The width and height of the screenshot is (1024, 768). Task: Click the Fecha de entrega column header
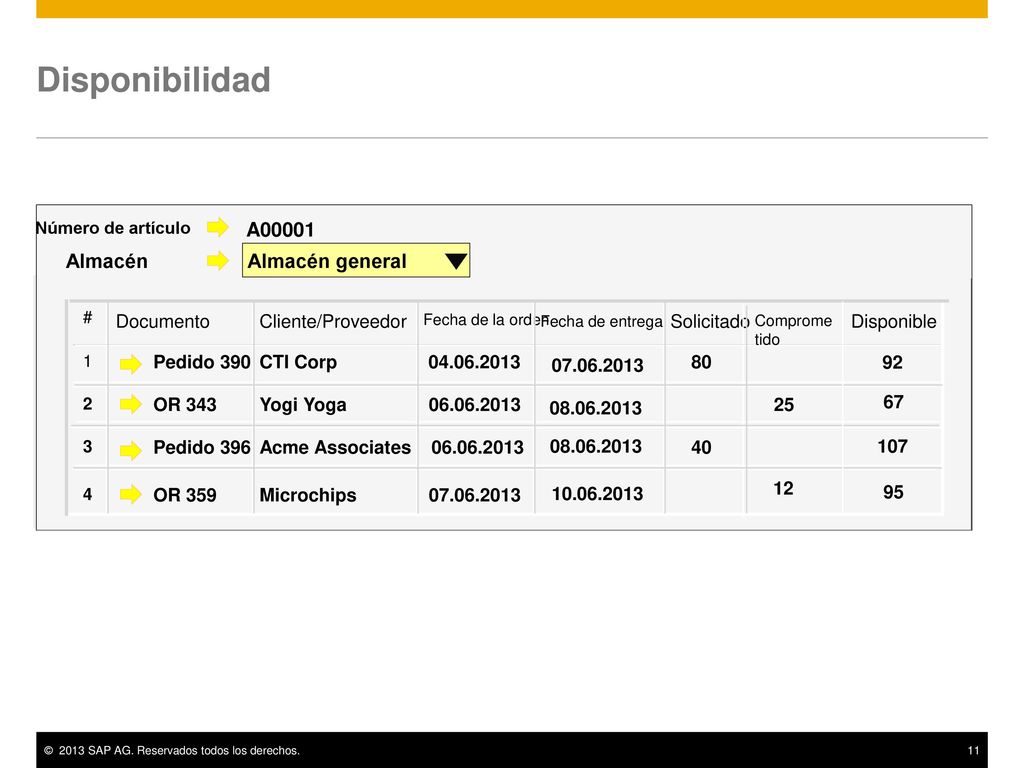pos(601,321)
